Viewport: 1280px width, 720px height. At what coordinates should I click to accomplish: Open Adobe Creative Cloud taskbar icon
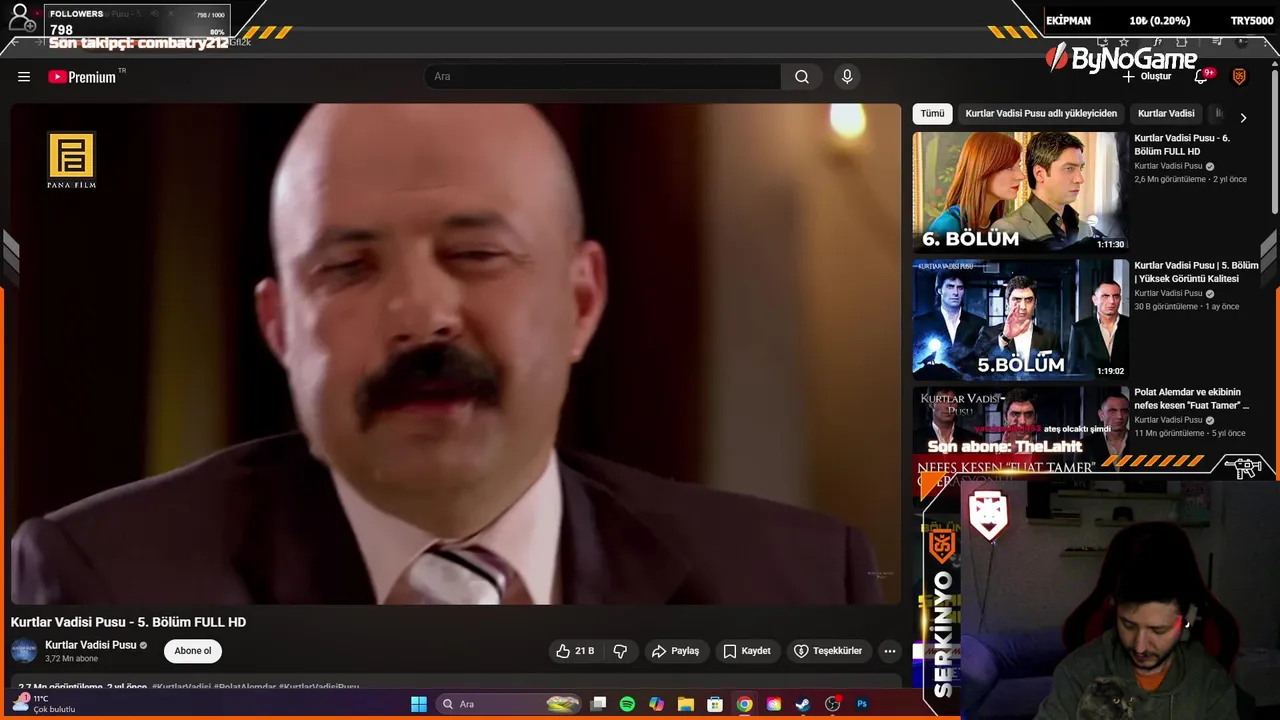click(773, 704)
